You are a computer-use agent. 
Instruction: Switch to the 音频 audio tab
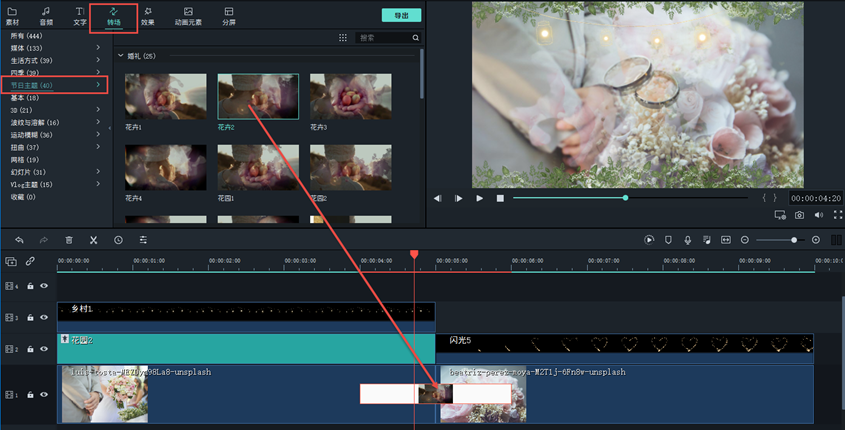[46, 15]
